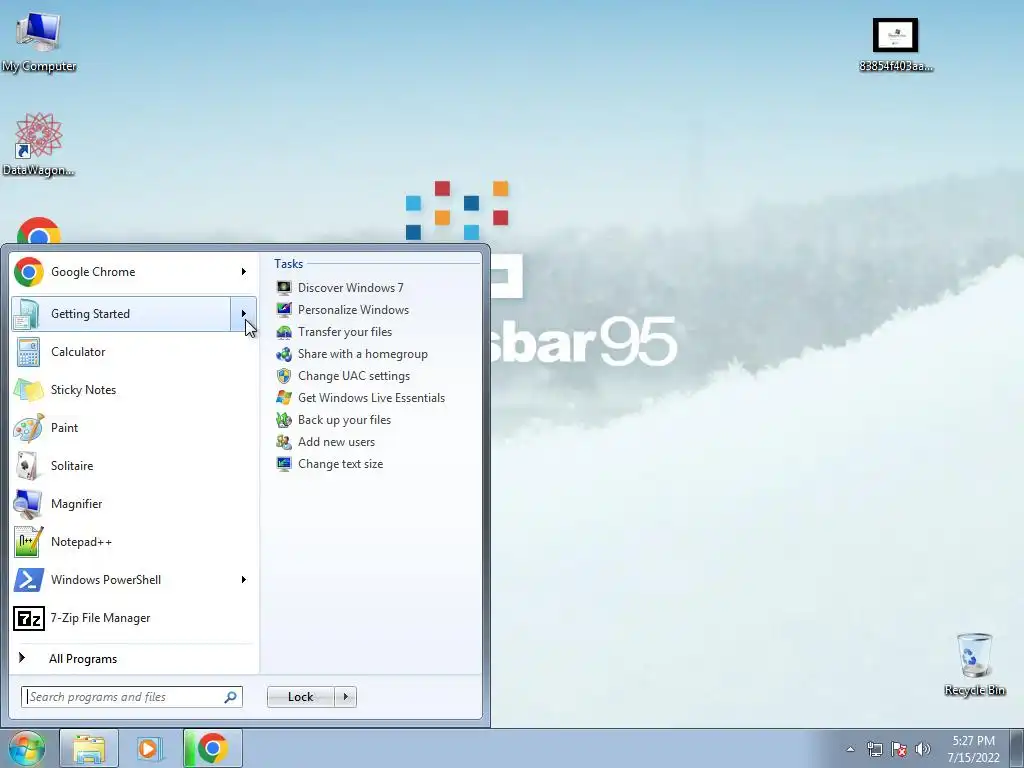Click the Action Center flag tray icon
Image resolution: width=1024 pixels, height=768 pixels.
coord(899,749)
